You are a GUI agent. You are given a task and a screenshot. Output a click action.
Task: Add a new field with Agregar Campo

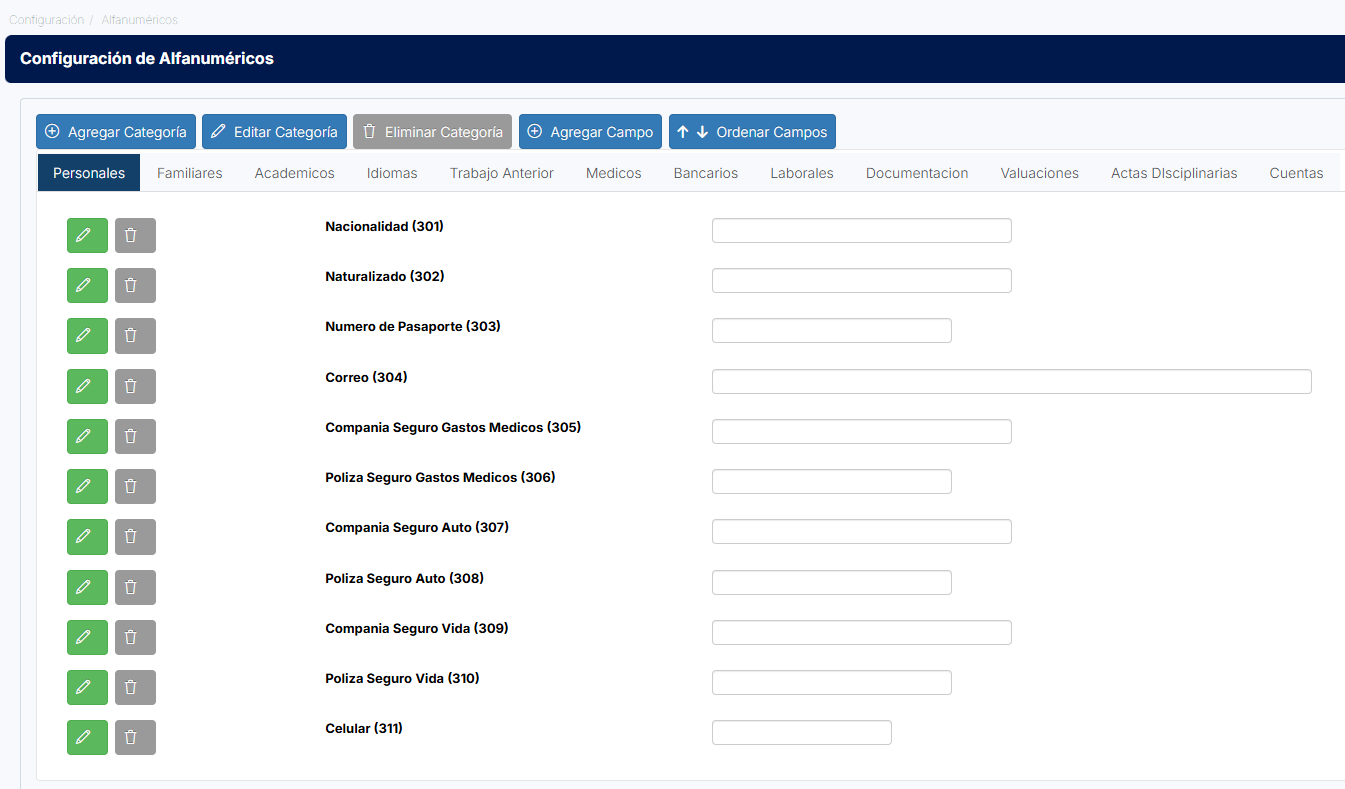(x=590, y=132)
